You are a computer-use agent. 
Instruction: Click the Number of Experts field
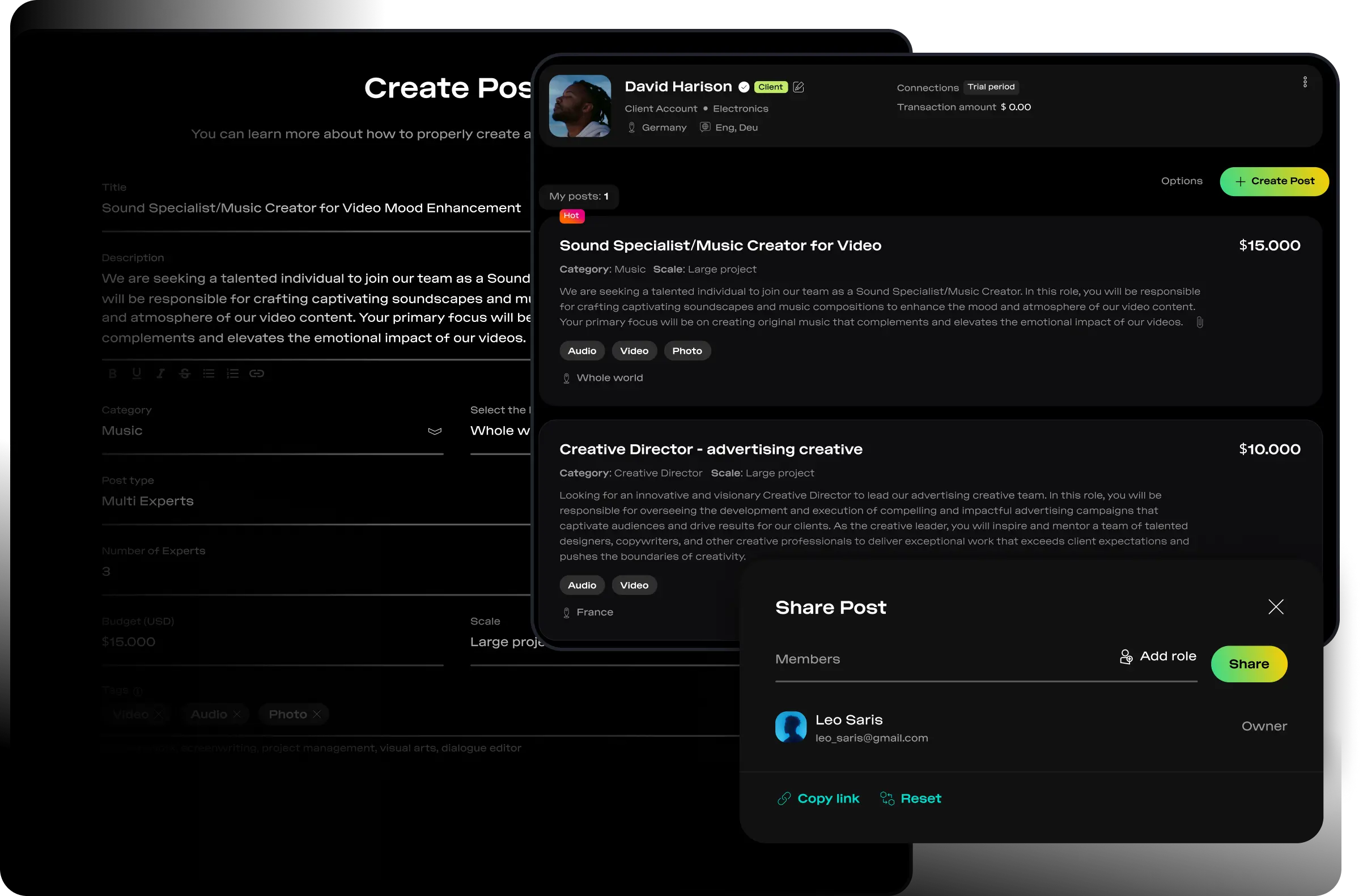(316, 571)
